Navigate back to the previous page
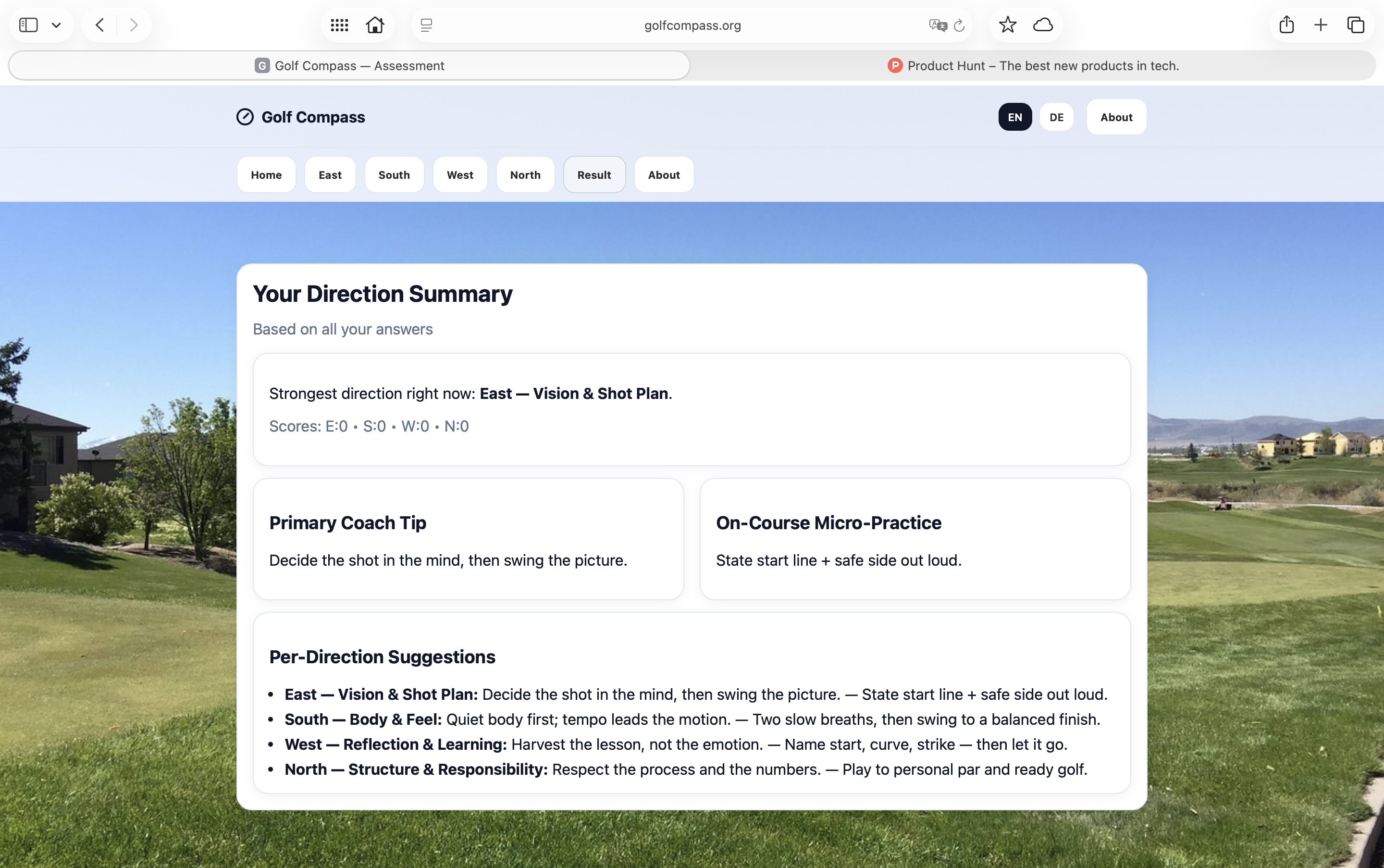The image size is (1384, 868). point(99,25)
